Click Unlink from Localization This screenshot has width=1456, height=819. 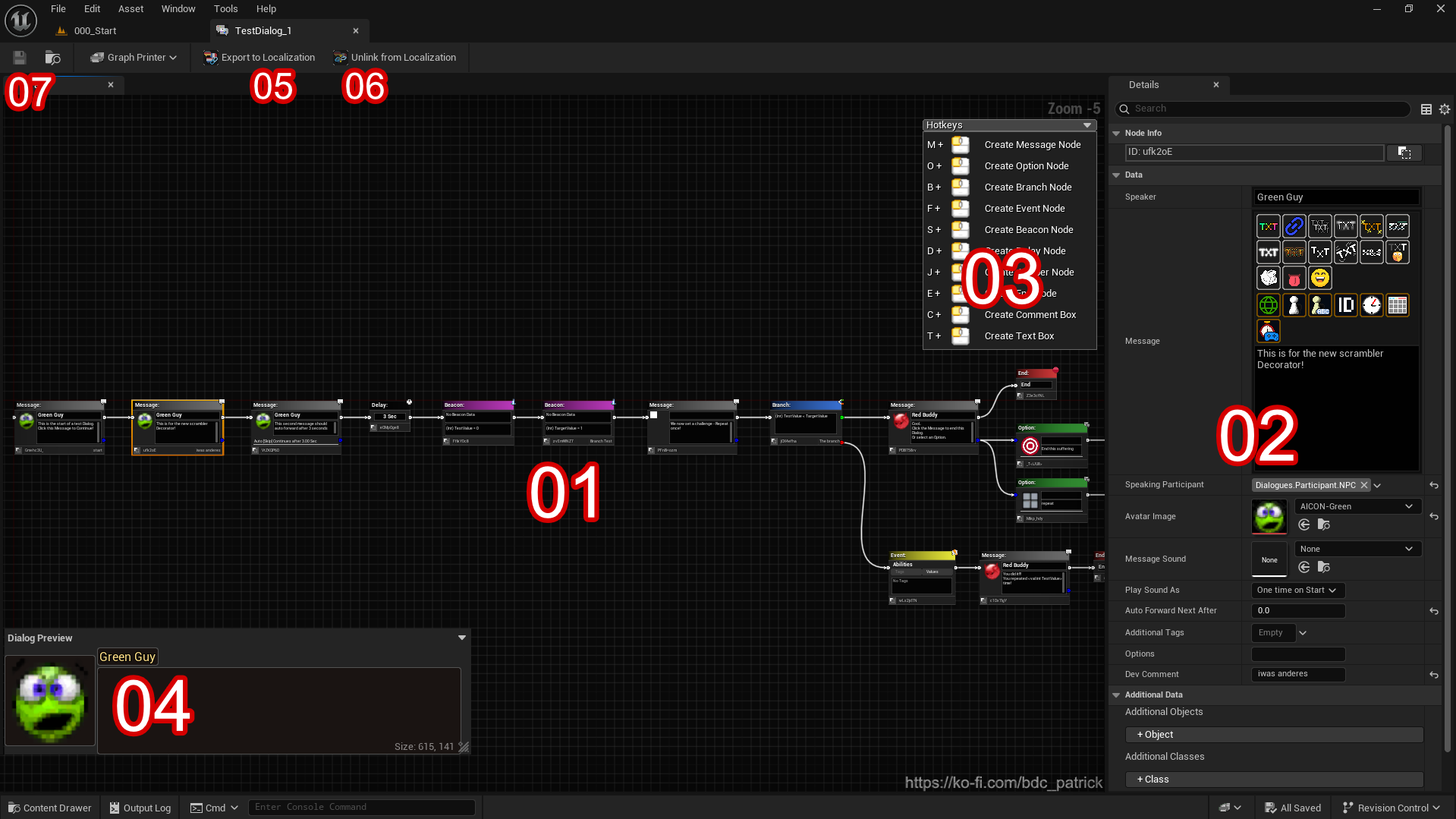394,58
